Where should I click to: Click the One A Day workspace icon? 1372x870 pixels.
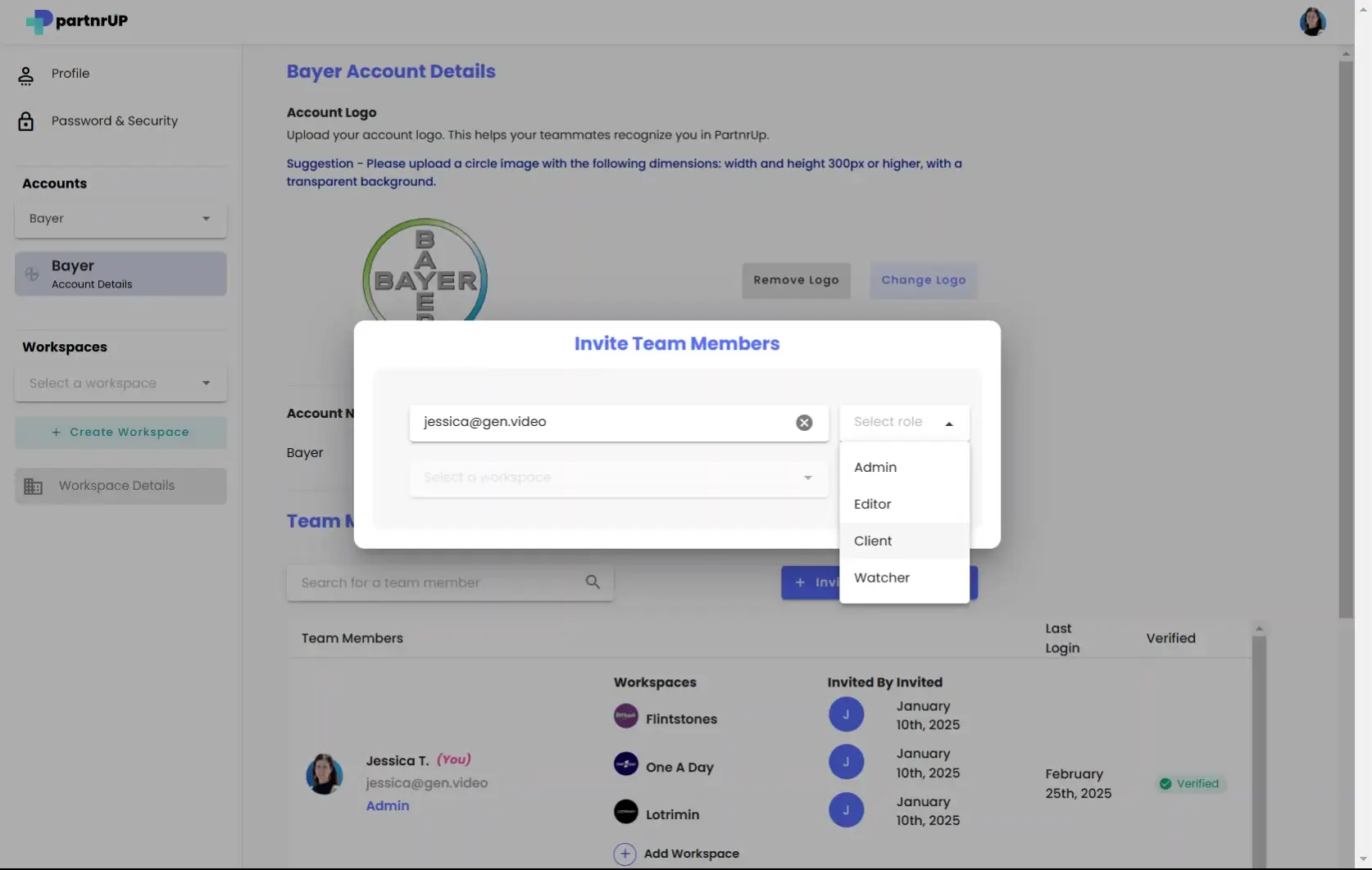(x=625, y=764)
